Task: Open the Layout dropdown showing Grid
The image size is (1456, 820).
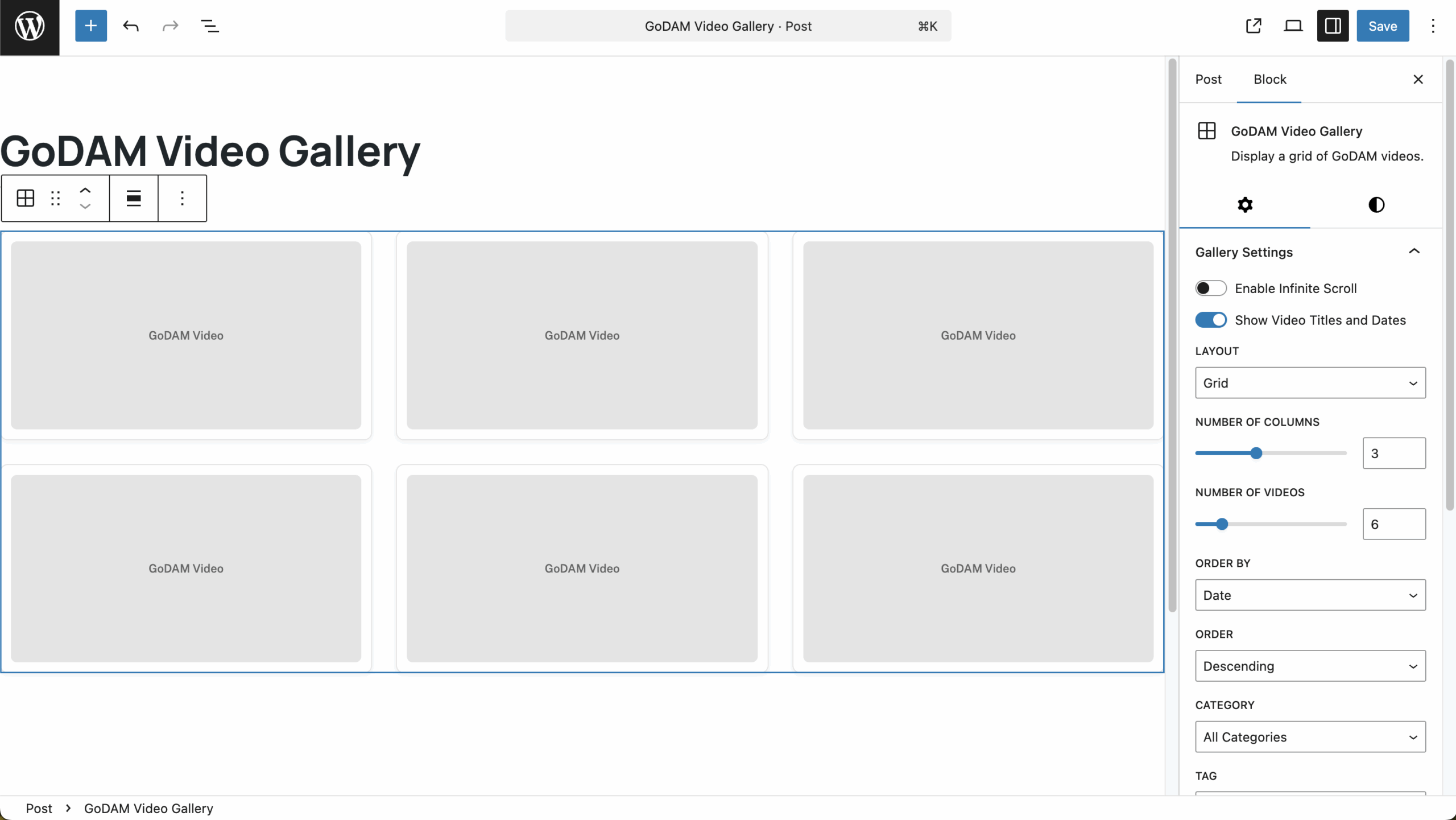Action: coord(1310,383)
